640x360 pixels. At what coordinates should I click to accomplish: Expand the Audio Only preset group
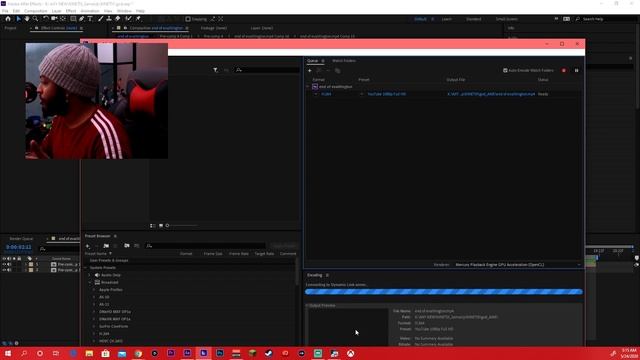89,275
